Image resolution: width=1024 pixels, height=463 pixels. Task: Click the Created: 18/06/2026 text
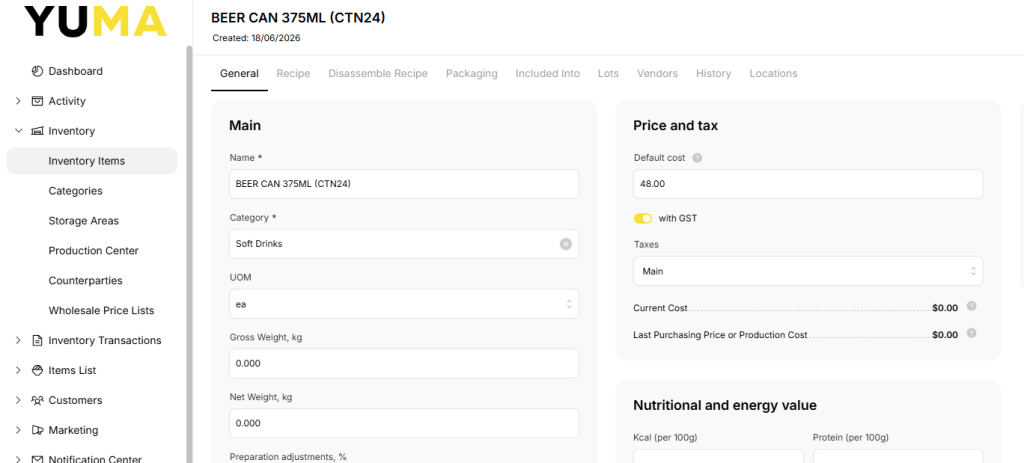[256, 38]
